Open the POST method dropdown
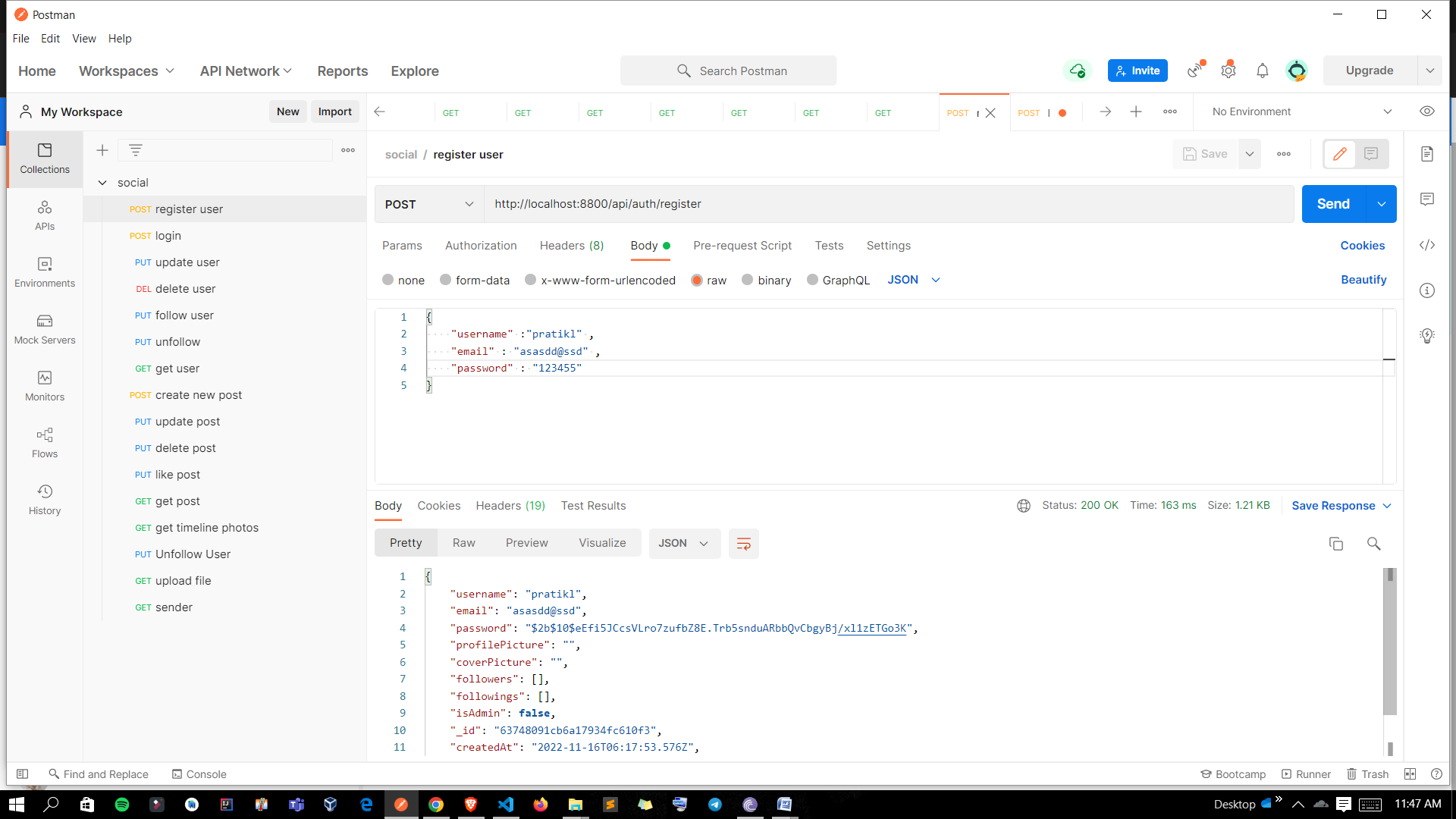Viewport: 1456px width, 819px height. click(x=428, y=204)
